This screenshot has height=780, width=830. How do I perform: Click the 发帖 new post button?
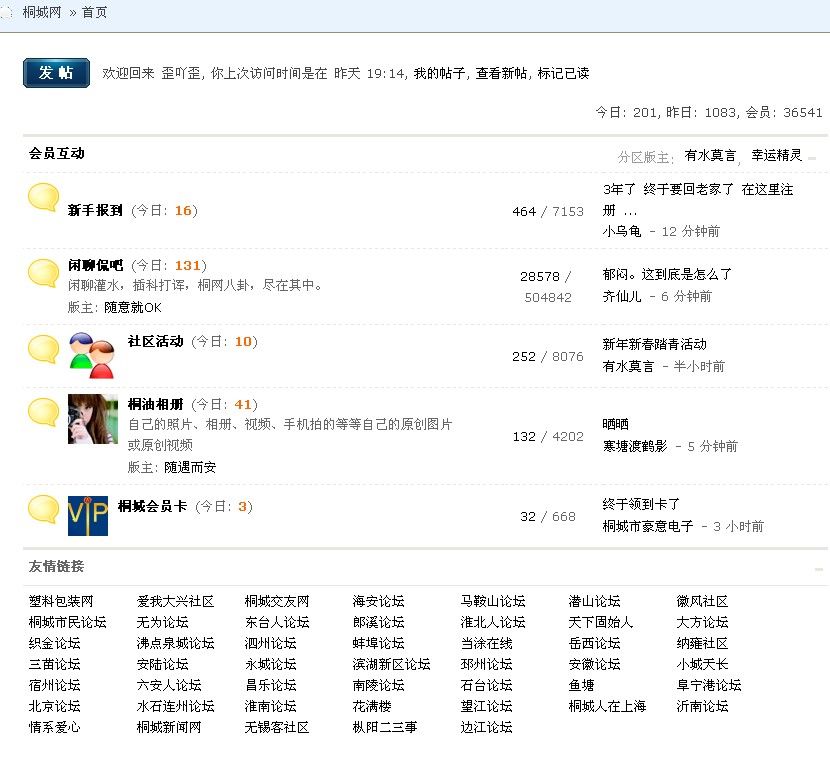[x=56, y=73]
